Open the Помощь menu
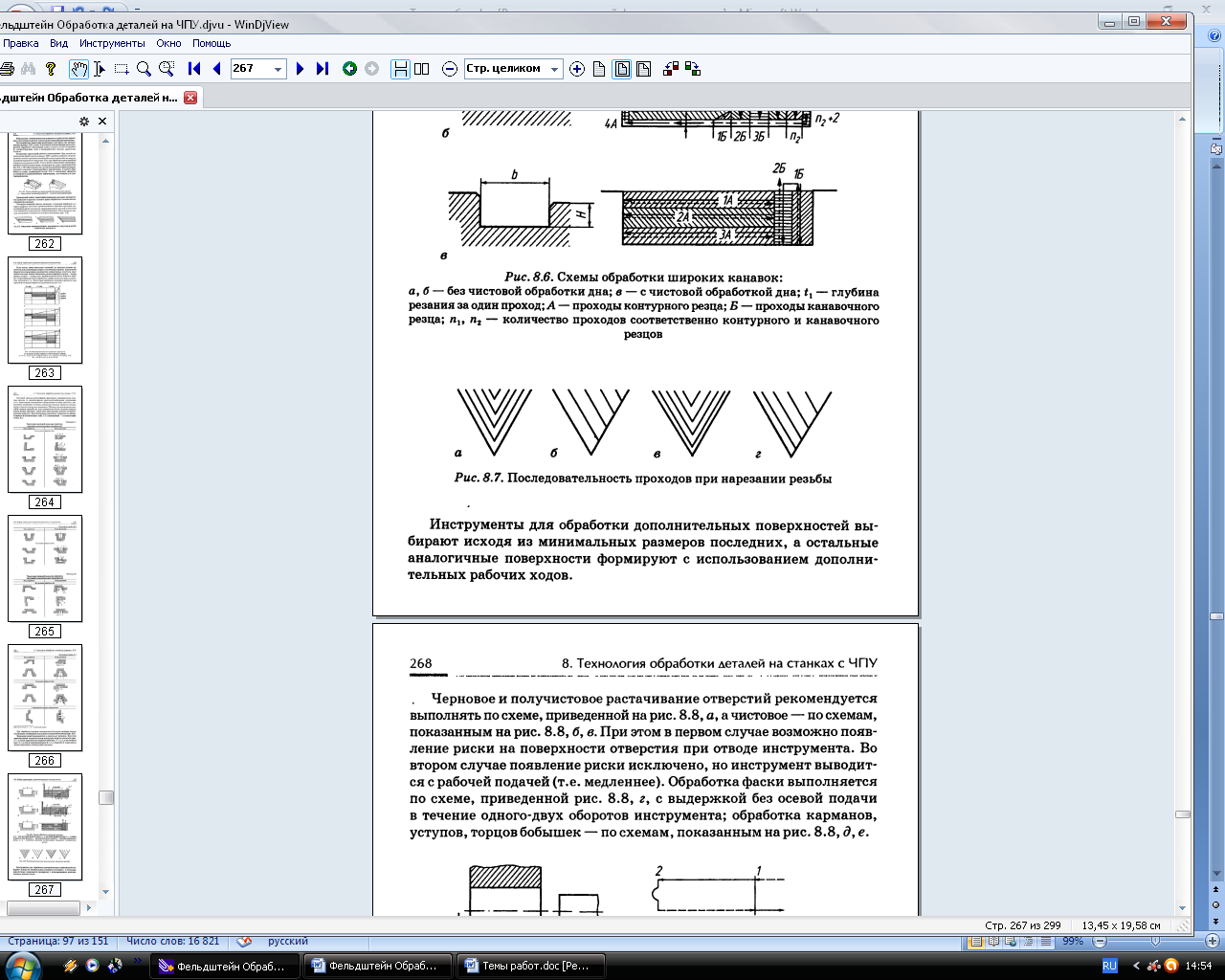The height and width of the screenshot is (980, 1225). (x=212, y=43)
